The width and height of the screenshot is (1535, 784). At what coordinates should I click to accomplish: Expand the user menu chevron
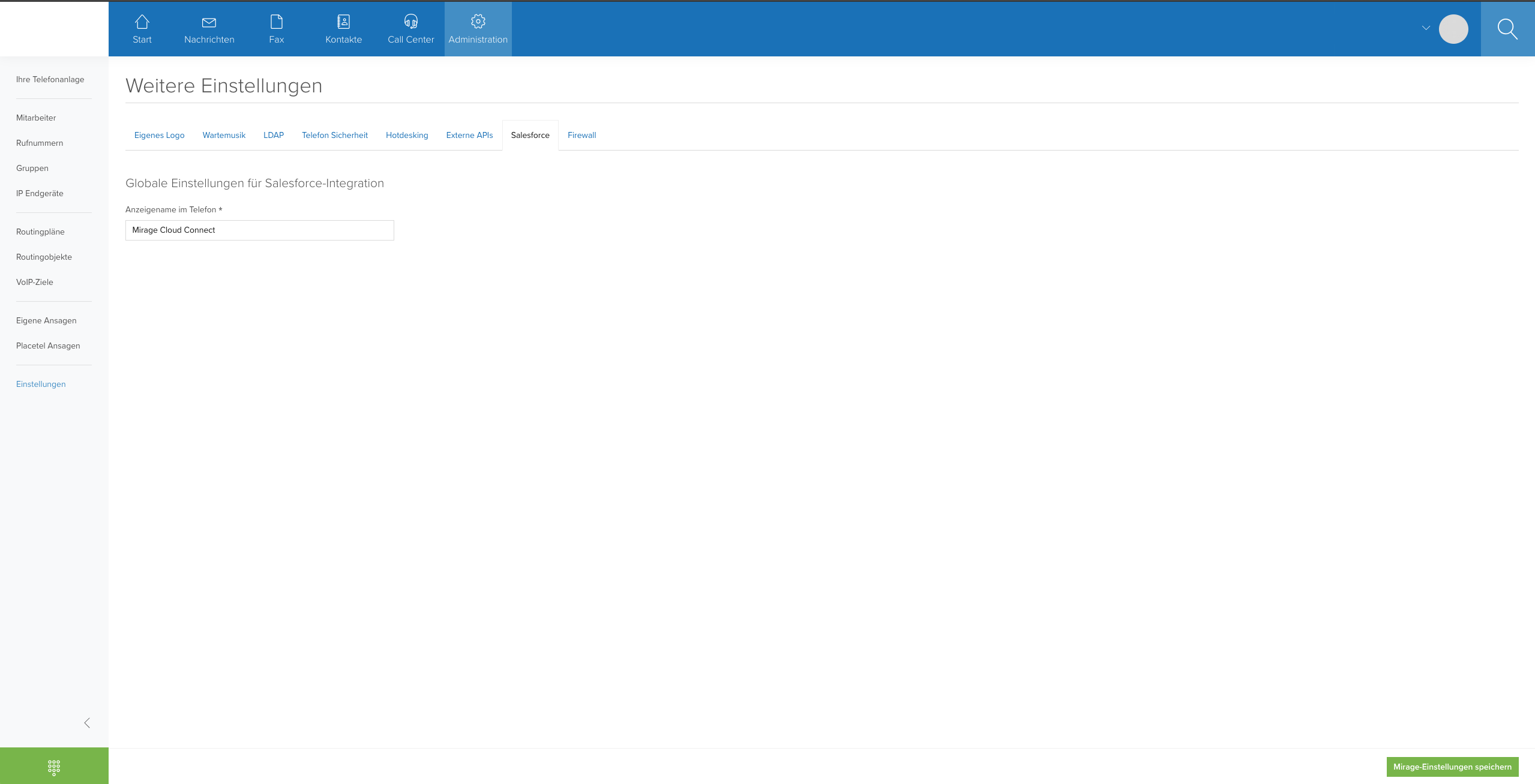1426,28
